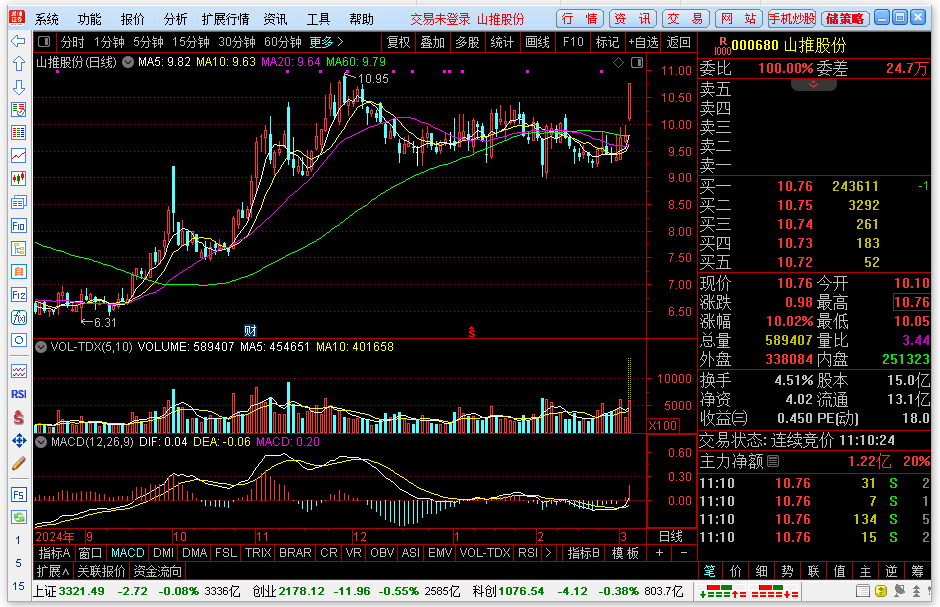Click the satellite dish icon in status bar
The width and height of the screenshot is (940, 607).
point(899,591)
